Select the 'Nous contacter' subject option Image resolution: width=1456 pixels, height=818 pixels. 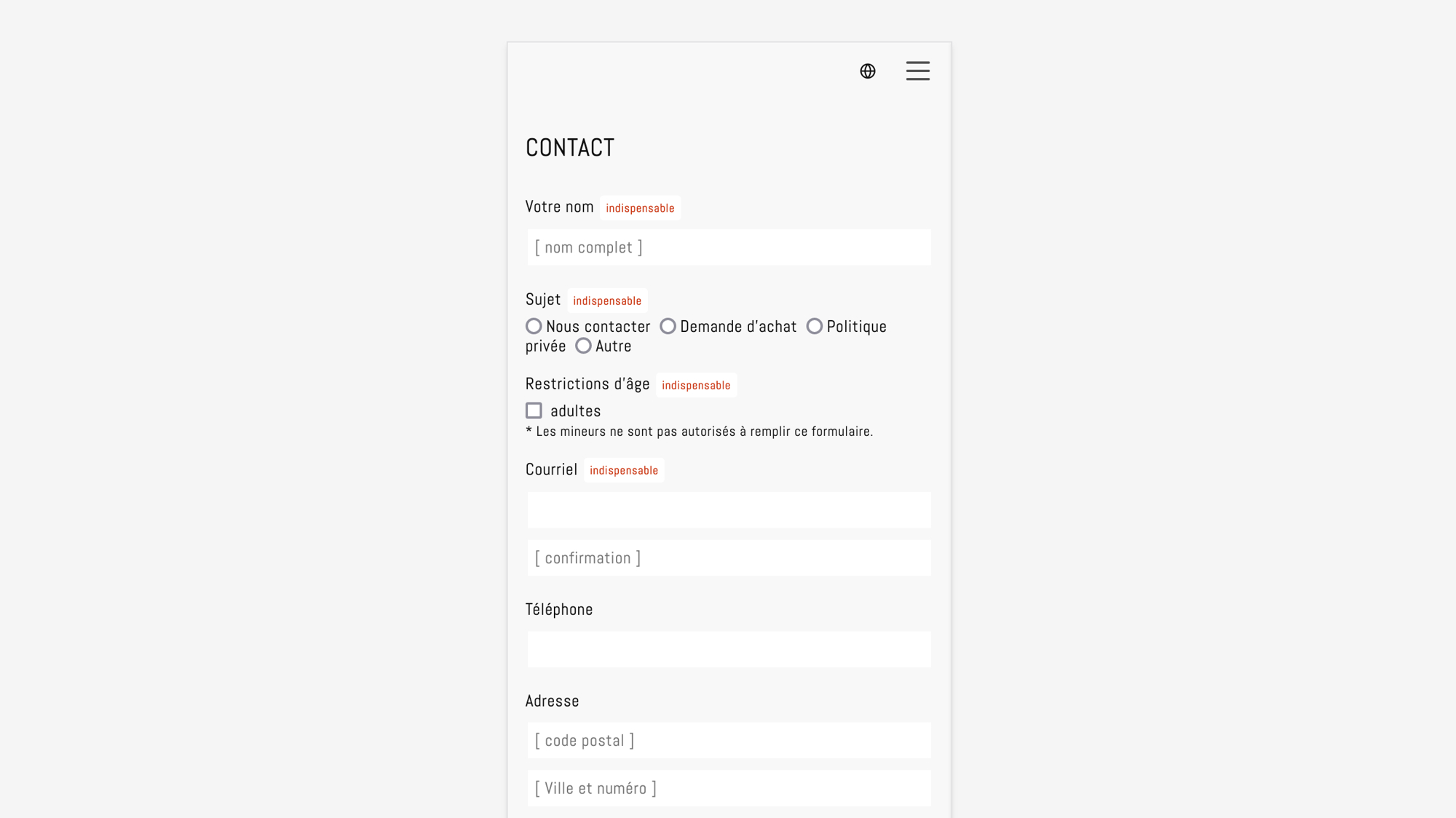click(x=534, y=326)
